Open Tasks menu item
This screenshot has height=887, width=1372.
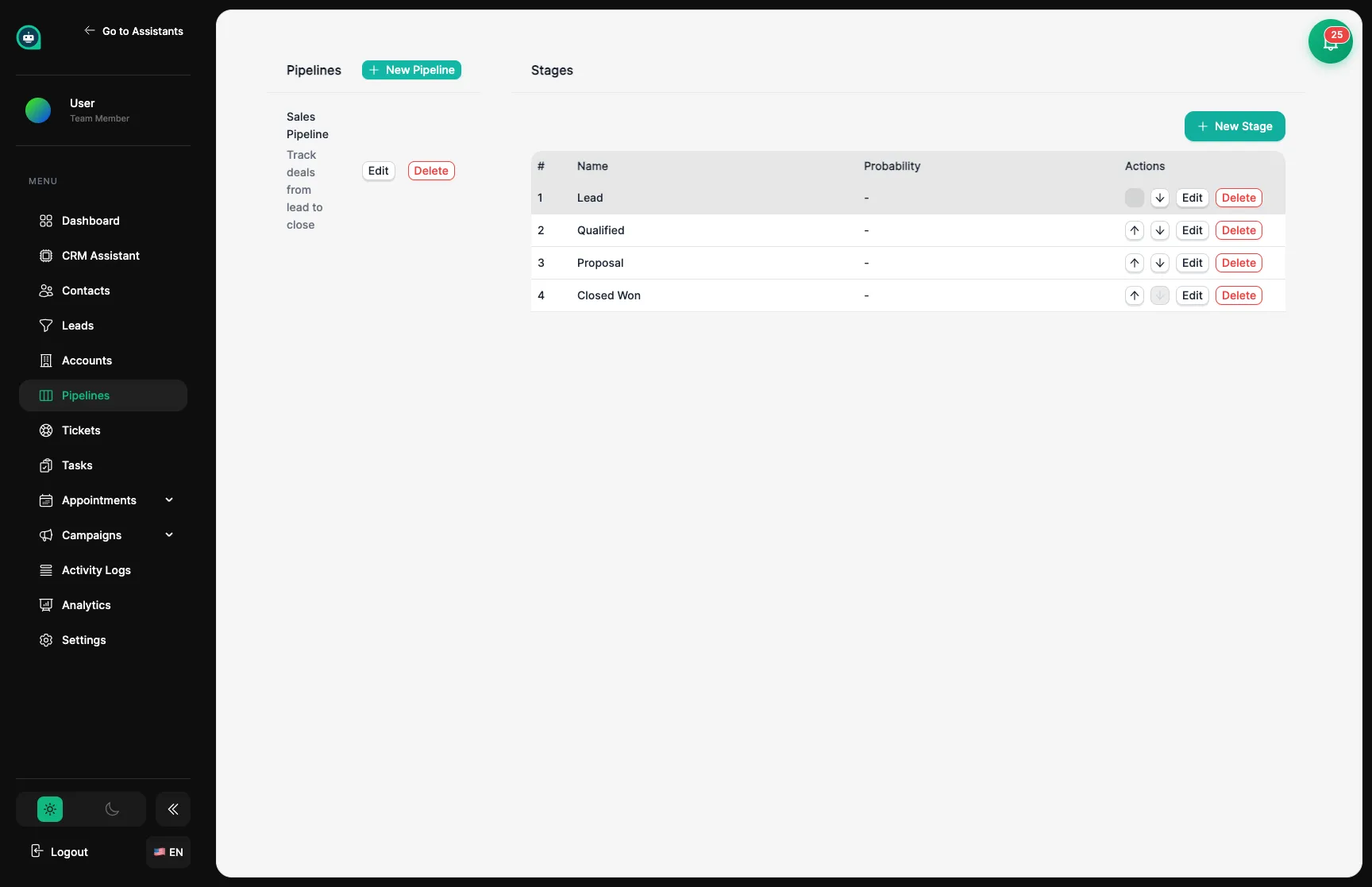tap(103, 465)
